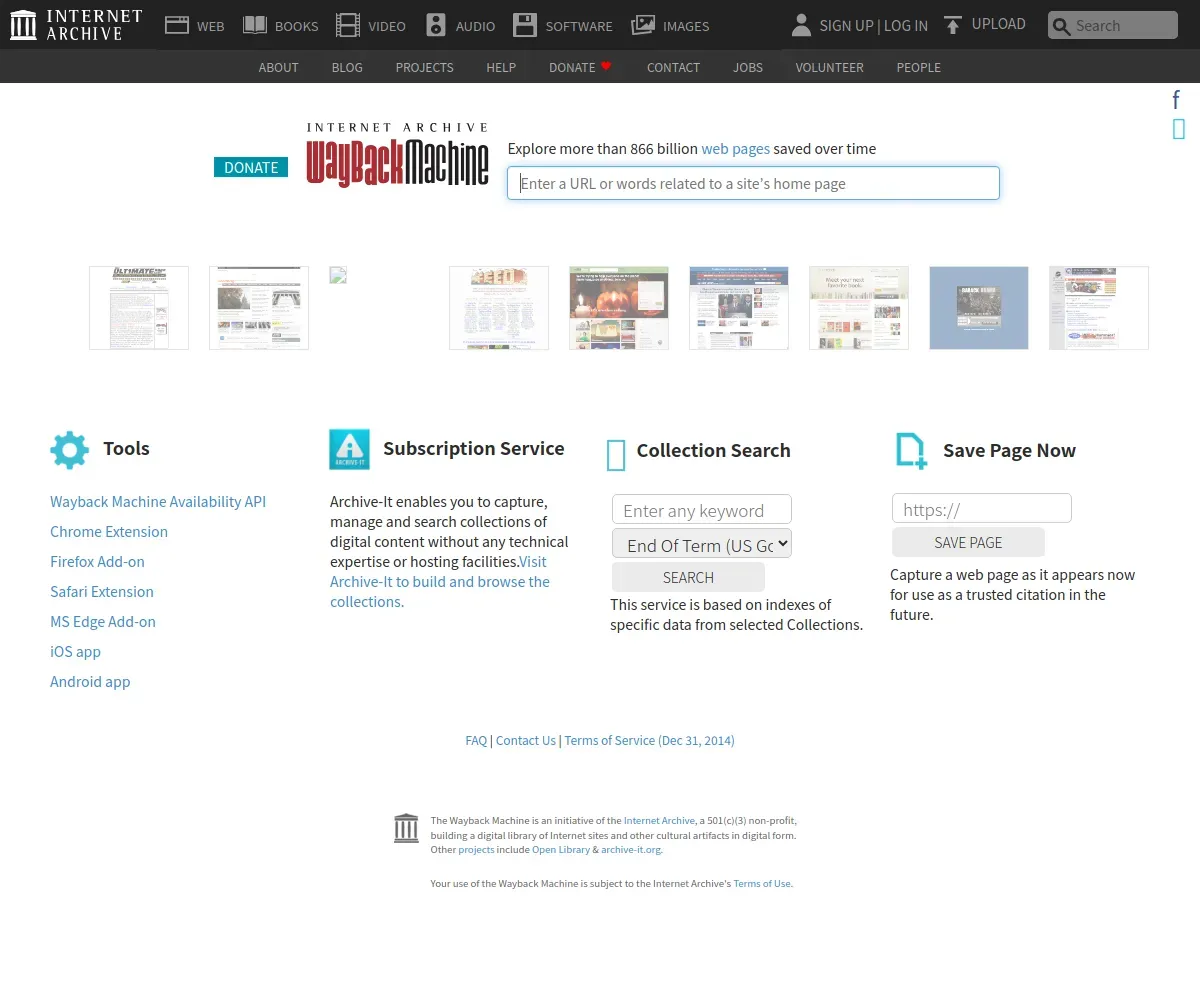
Task: Click the Facebook share icon
Action: pyautogui.click(x=1177, y=99)
